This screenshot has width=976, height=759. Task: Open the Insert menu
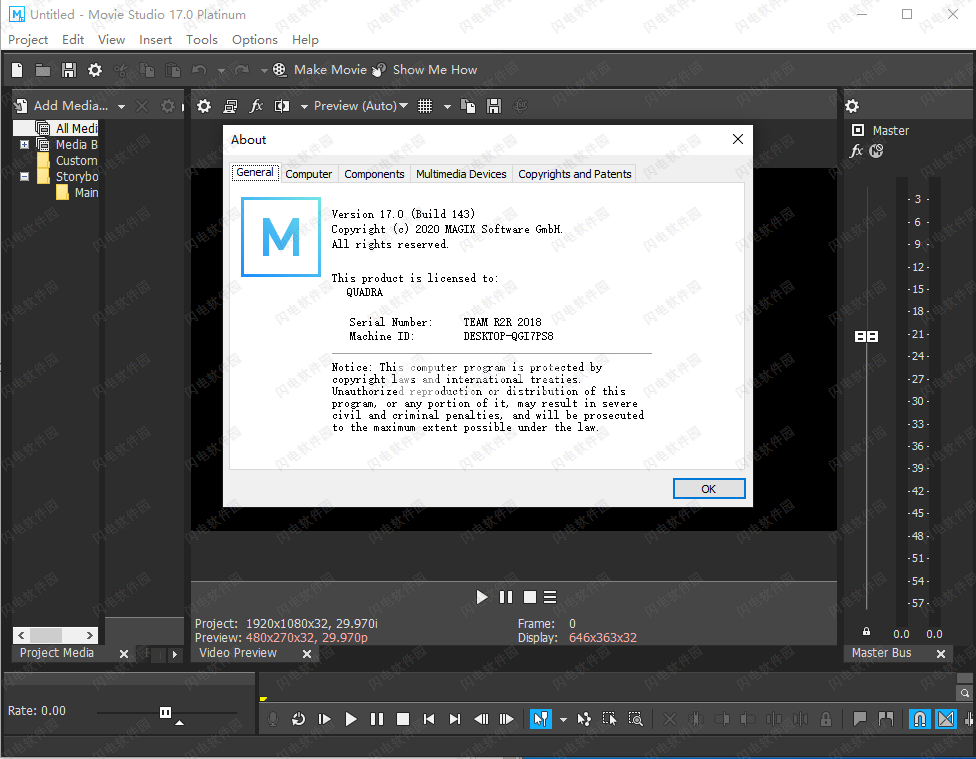tap(156, 40)
